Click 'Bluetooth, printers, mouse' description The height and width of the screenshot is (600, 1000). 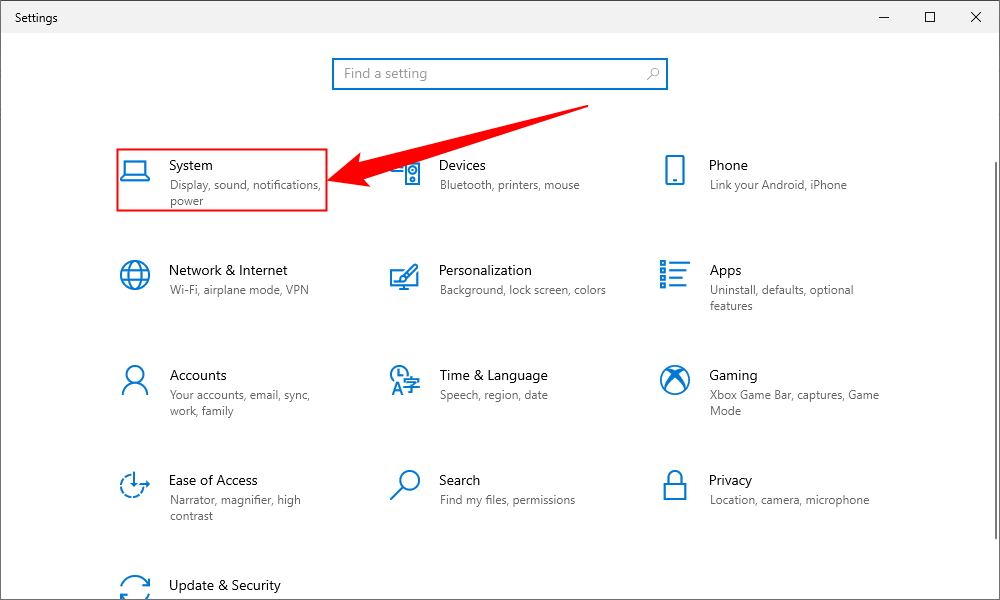click(x=510, y=185)
